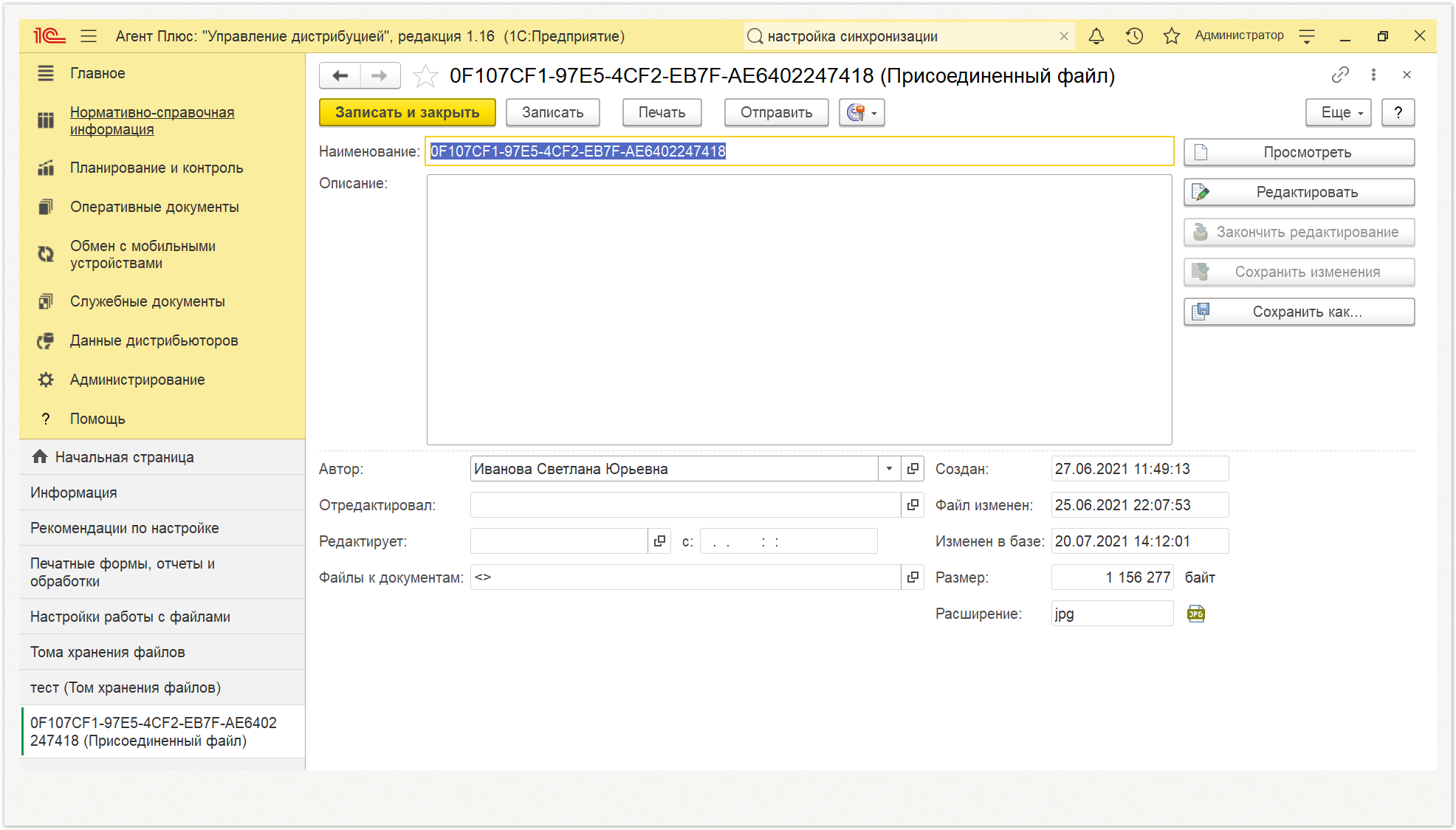Open Главное section
Screen dimensions: 1456x830
point(97,73)
